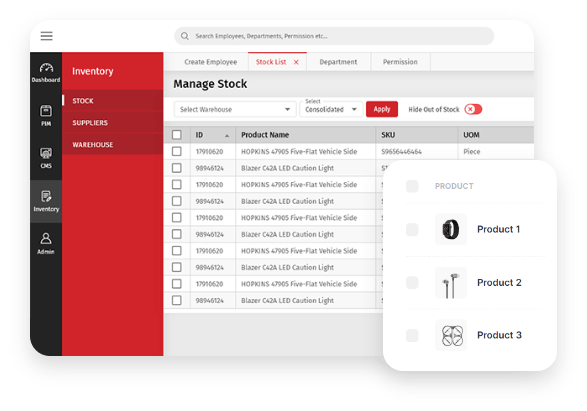Open the Consolidated select dropdown
Viewport: 587px width, 411px height.
(331, 109)
